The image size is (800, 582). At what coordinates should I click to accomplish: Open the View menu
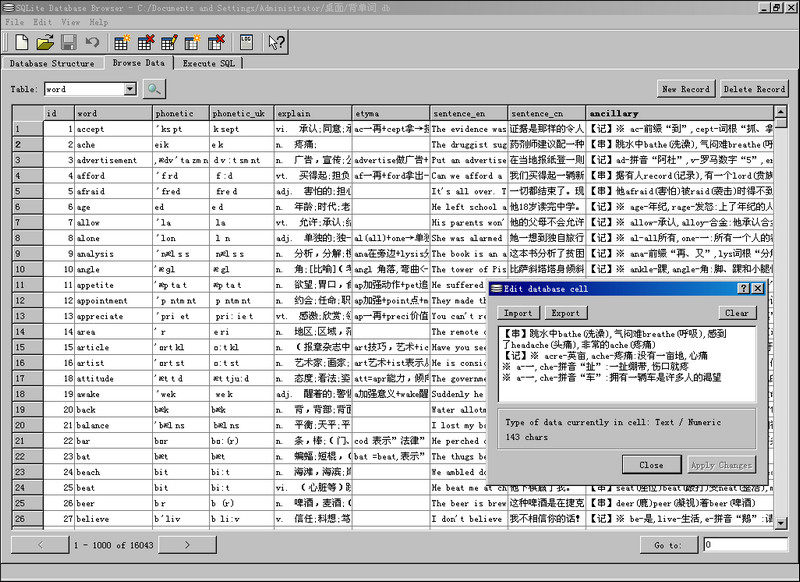[x=70, y=22]
